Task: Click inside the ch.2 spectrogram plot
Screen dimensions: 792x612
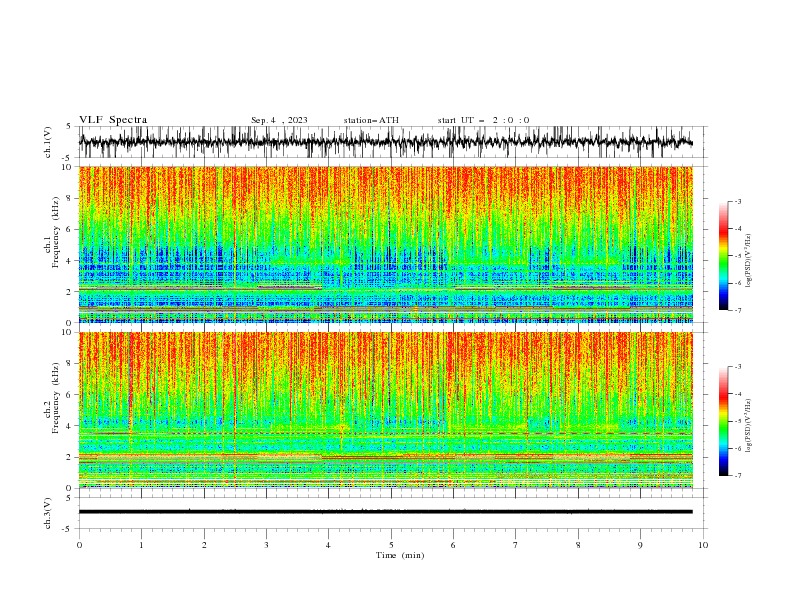Action: [385, 410]
